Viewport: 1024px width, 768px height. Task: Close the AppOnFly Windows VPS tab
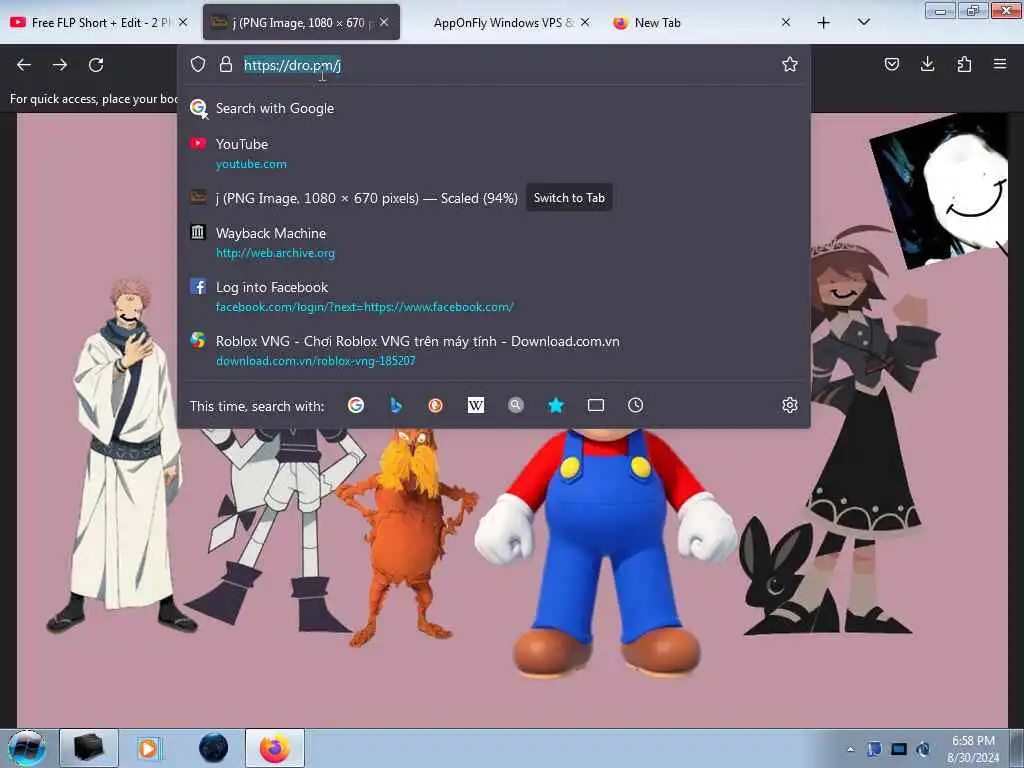585,22
